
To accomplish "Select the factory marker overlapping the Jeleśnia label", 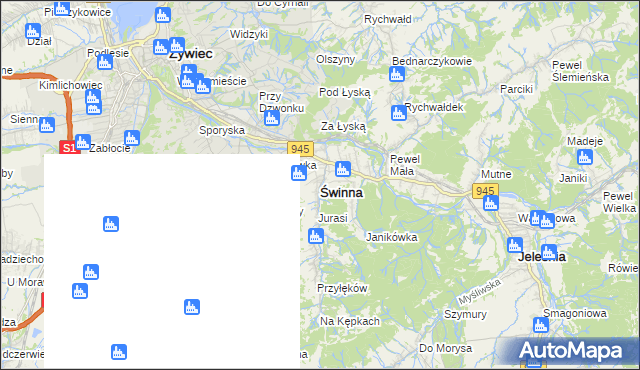I will pos(549,252).
